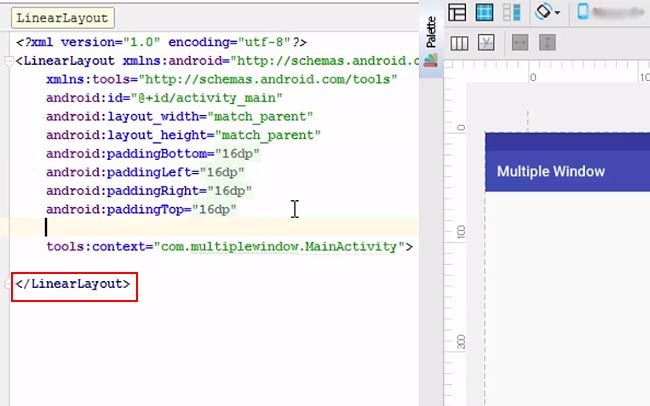Open the screen orientation dropdown
The width and height of the screenshot is (650, 406).
[x=547, y=12]
